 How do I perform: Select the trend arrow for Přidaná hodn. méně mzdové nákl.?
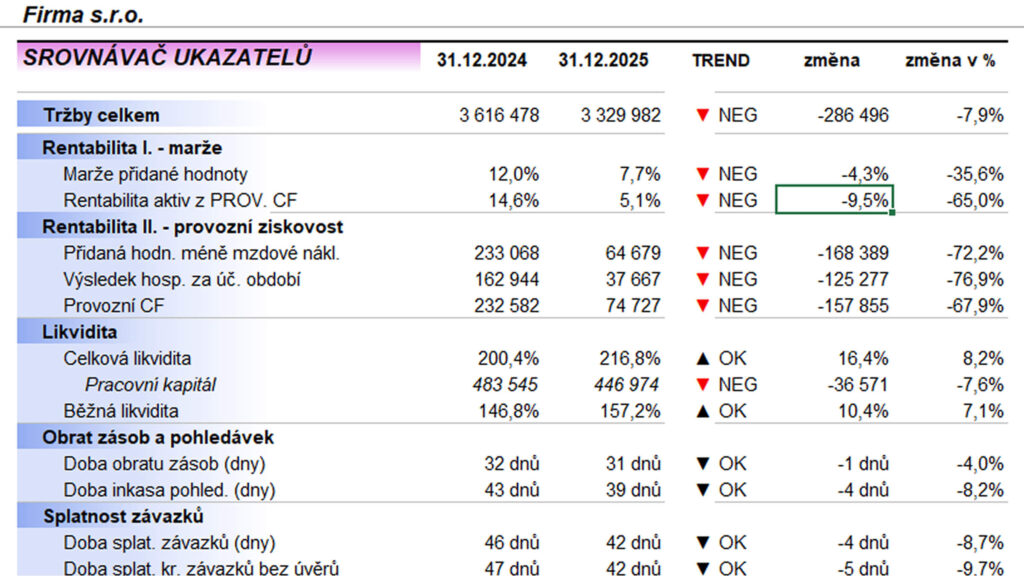click(x=702, y=253)
